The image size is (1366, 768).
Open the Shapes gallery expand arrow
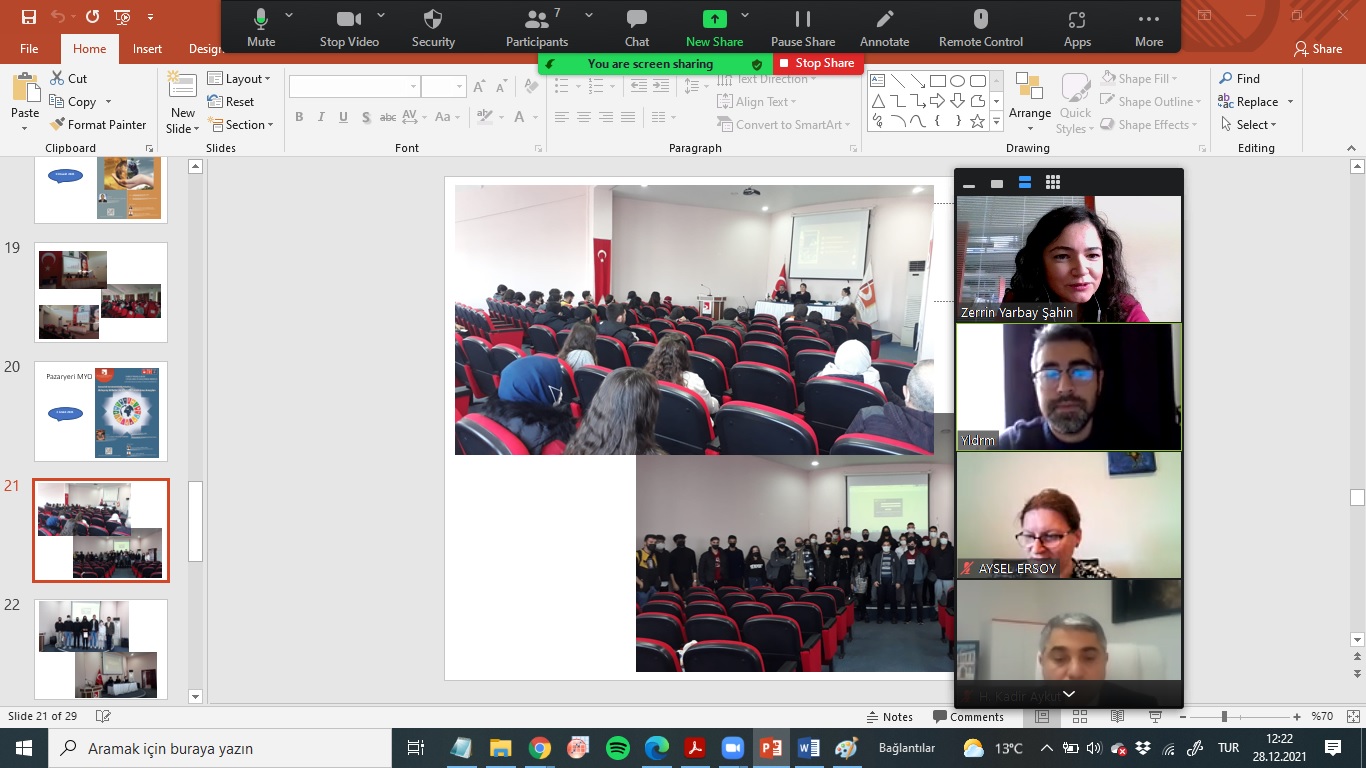996,122
